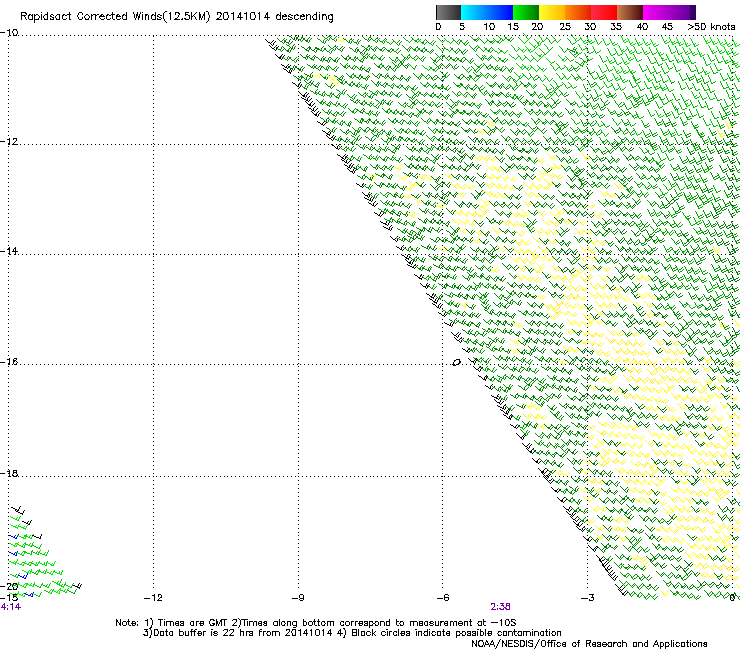Click the -6 longitude axis label

click(443, 598)
